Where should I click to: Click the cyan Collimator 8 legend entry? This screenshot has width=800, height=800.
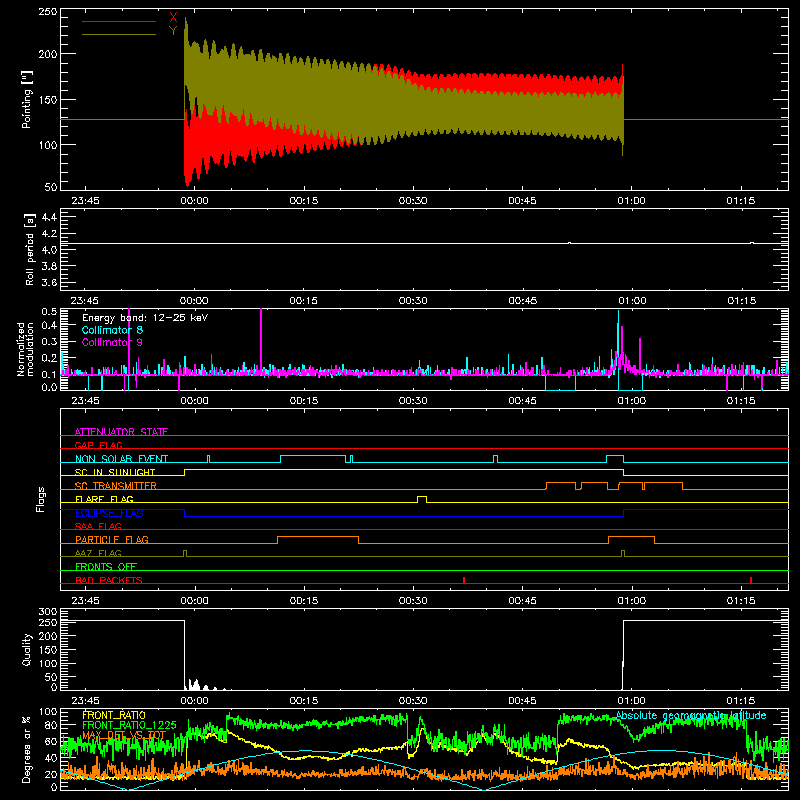112,330
